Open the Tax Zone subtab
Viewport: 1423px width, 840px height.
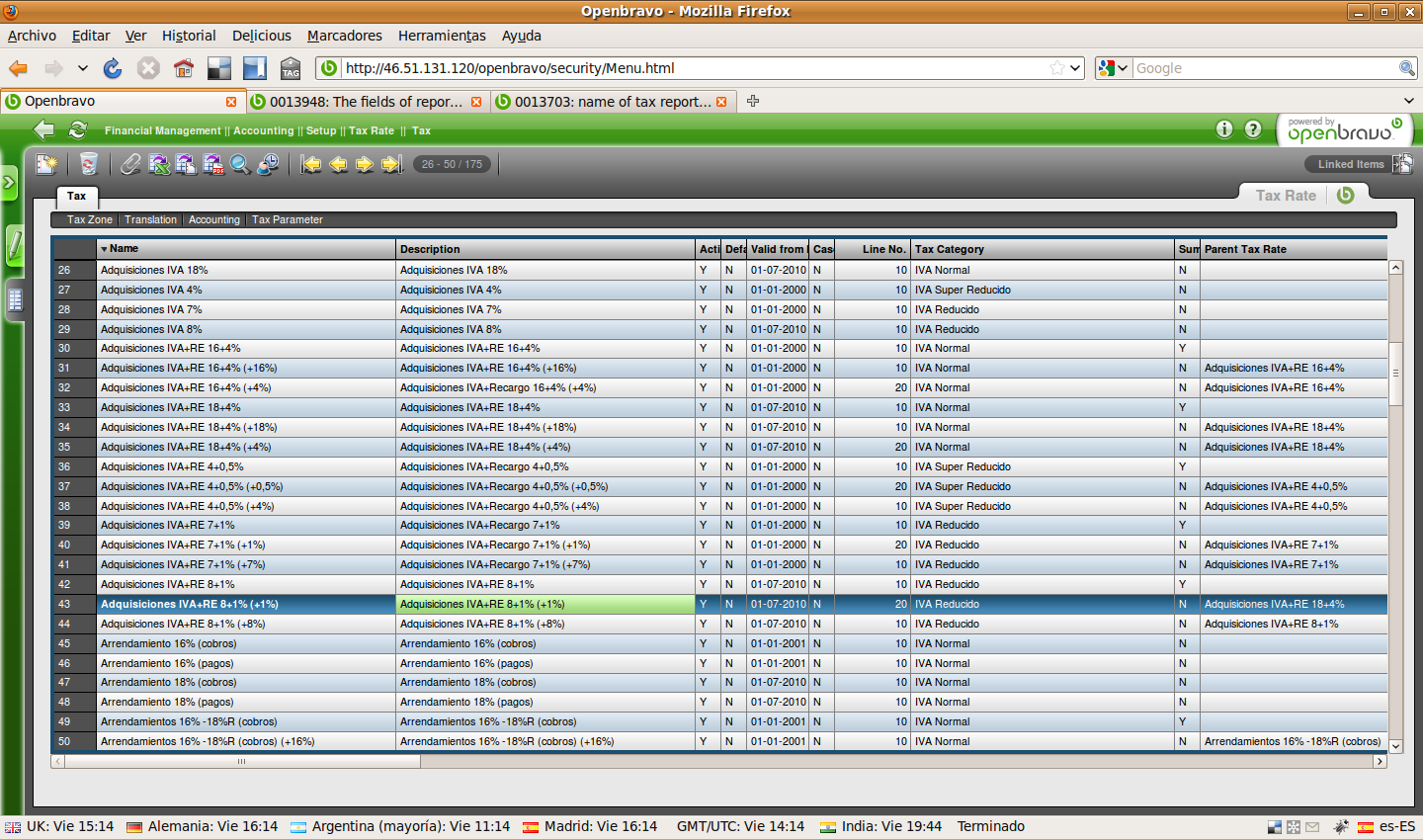click(x=90, y=219)
